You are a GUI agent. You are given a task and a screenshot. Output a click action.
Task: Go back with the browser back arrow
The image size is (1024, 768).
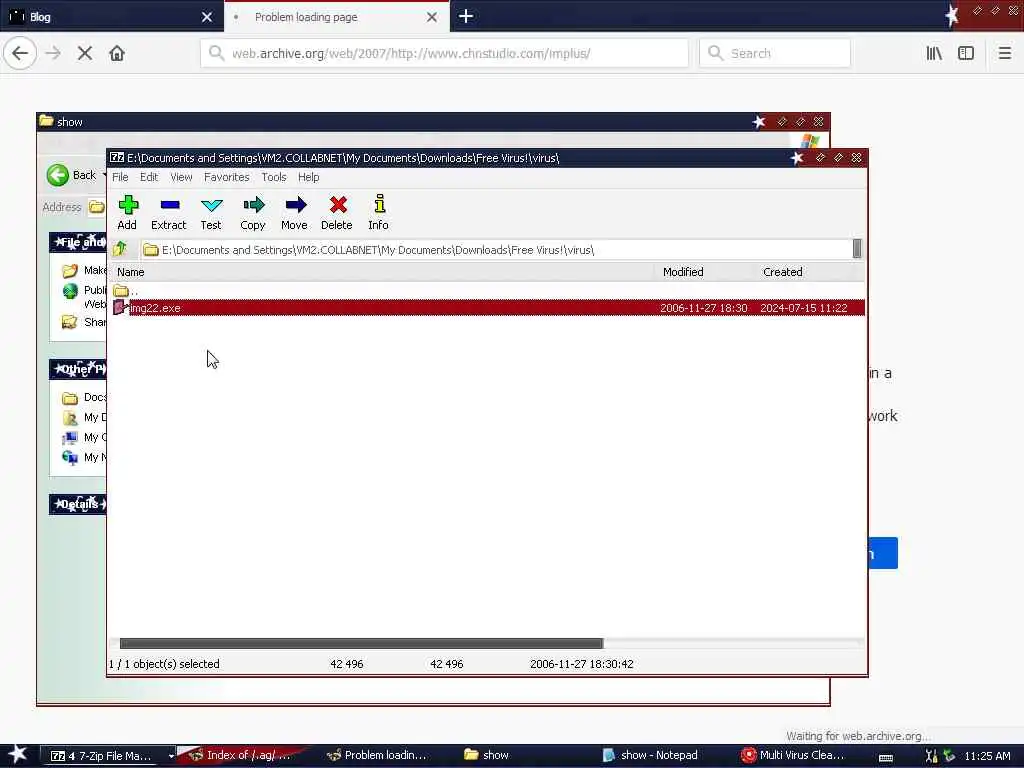pyautogui.click(x=20, y=53)
